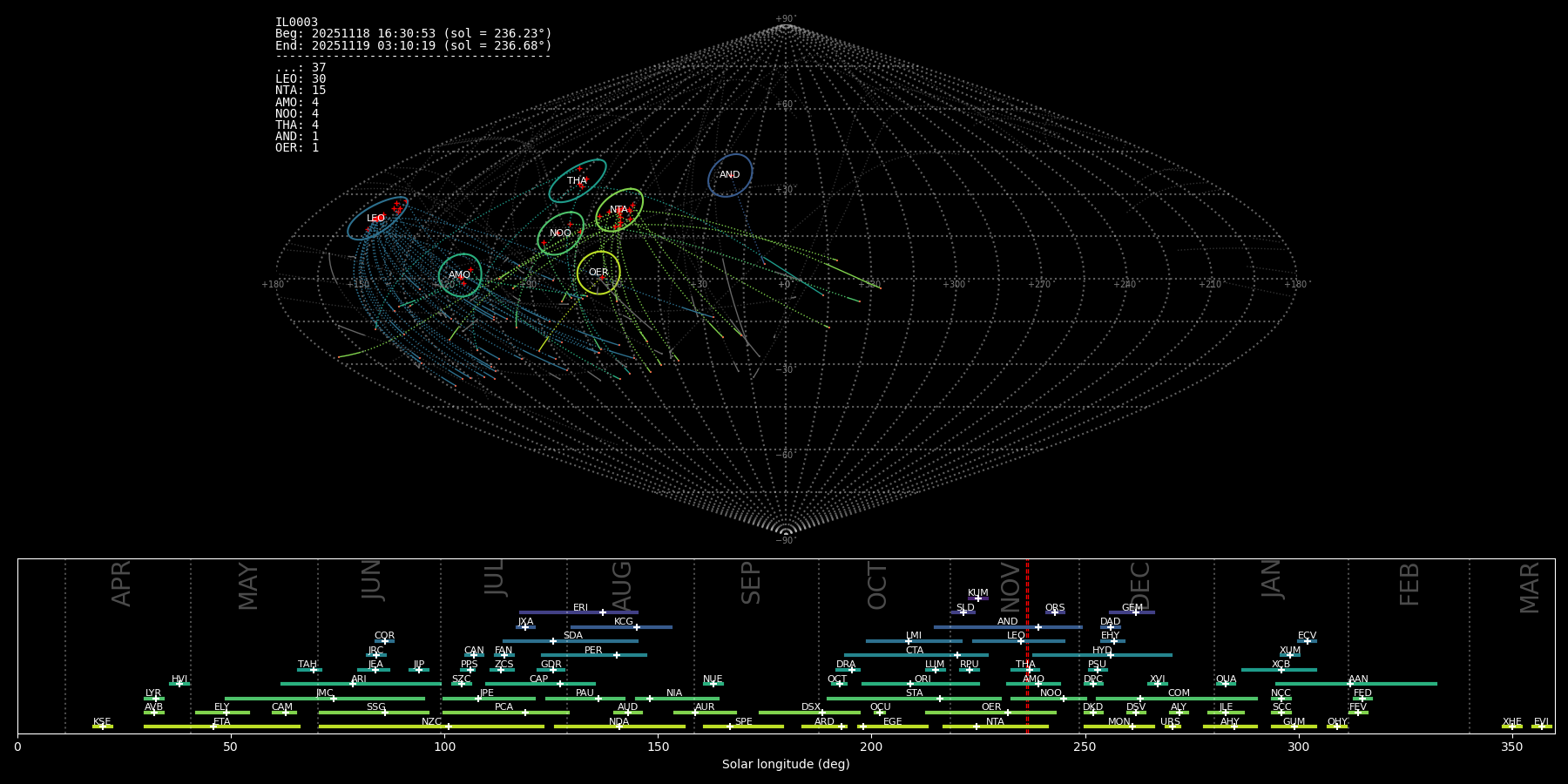The width and height of the screenshot is (1568, 784).
Task: Select the QUA shower marker in timeline
Action: tap(1226, 684)
